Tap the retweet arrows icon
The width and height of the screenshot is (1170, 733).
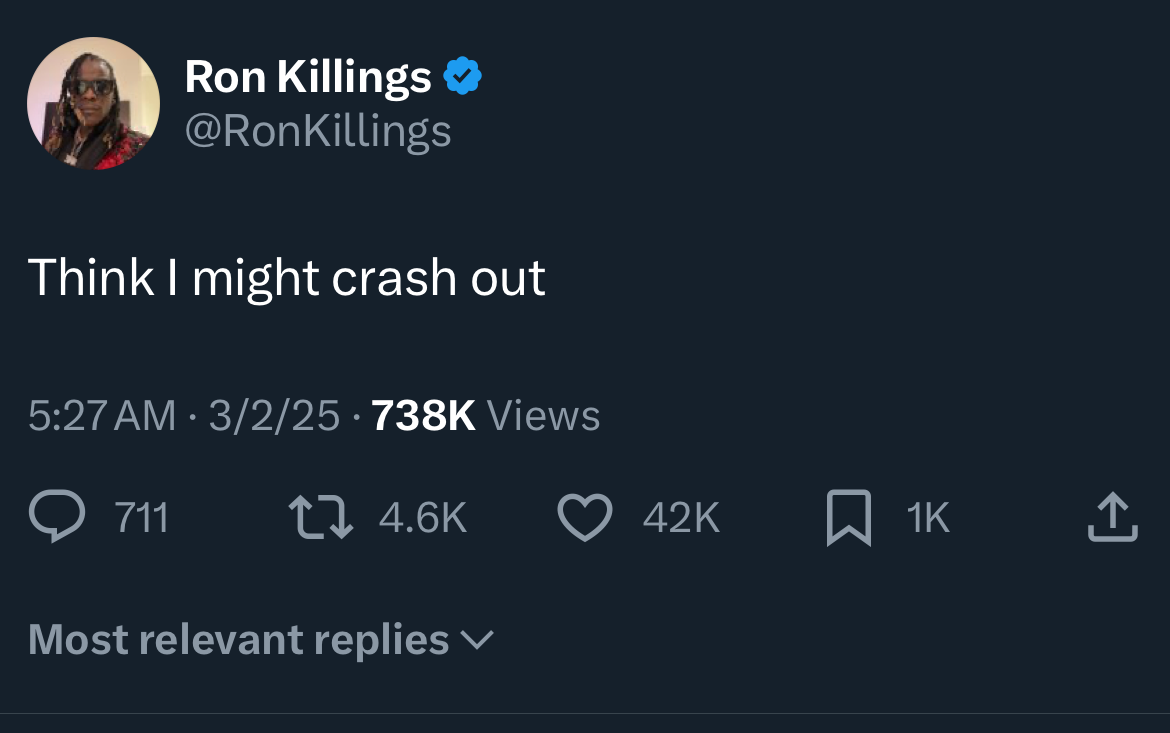click(321, 517)
